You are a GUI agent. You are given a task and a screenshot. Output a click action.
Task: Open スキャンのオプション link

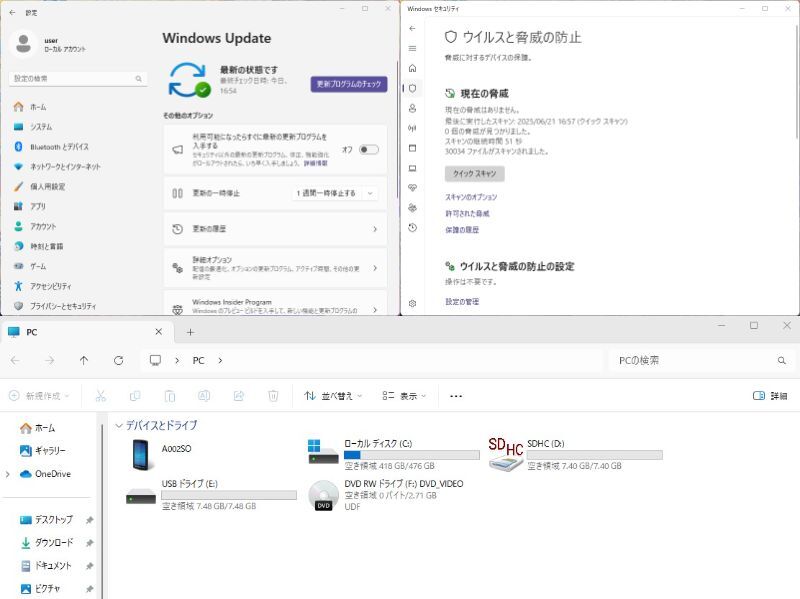(x=471, y=197)
